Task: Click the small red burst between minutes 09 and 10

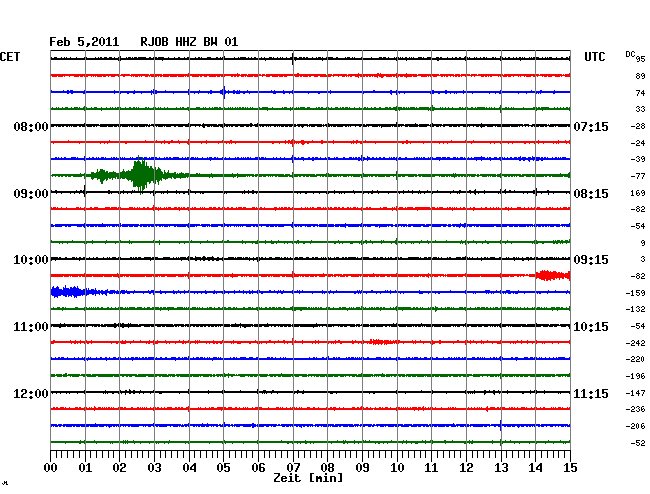Action: pyautogui.click(x=383, y=342)
